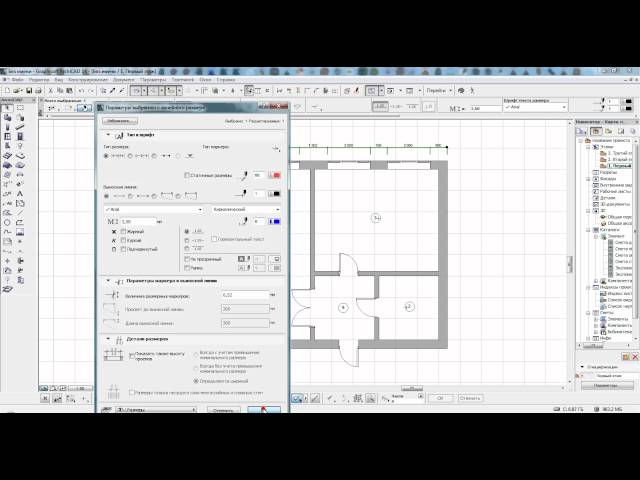
Task: Select the Marquee tool in the toolbox
Action: coord(20,108)
